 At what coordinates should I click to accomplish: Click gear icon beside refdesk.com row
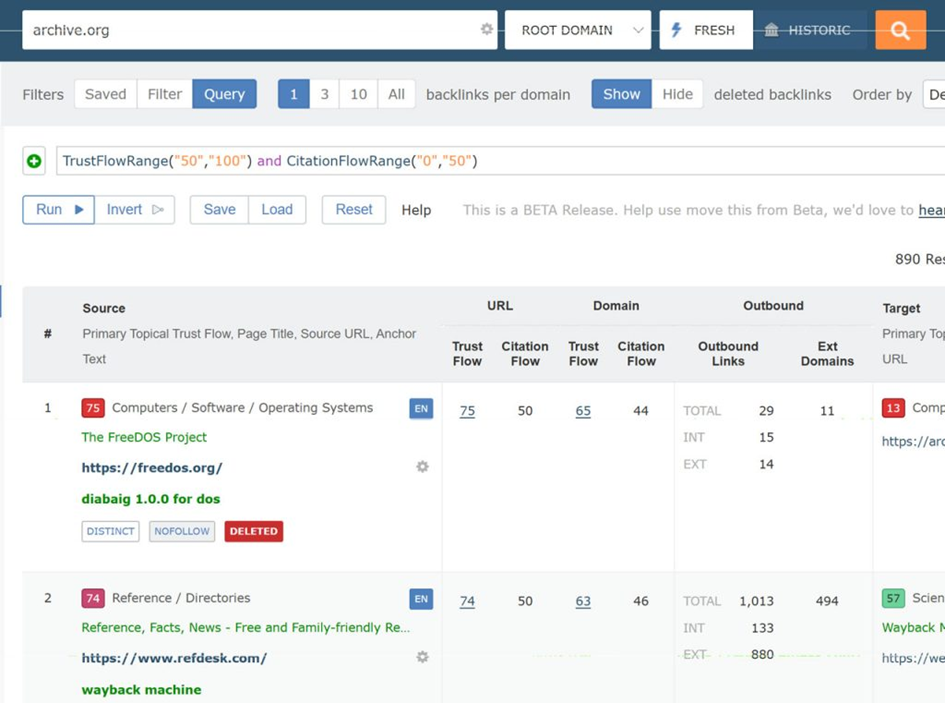tap(422, 657)
